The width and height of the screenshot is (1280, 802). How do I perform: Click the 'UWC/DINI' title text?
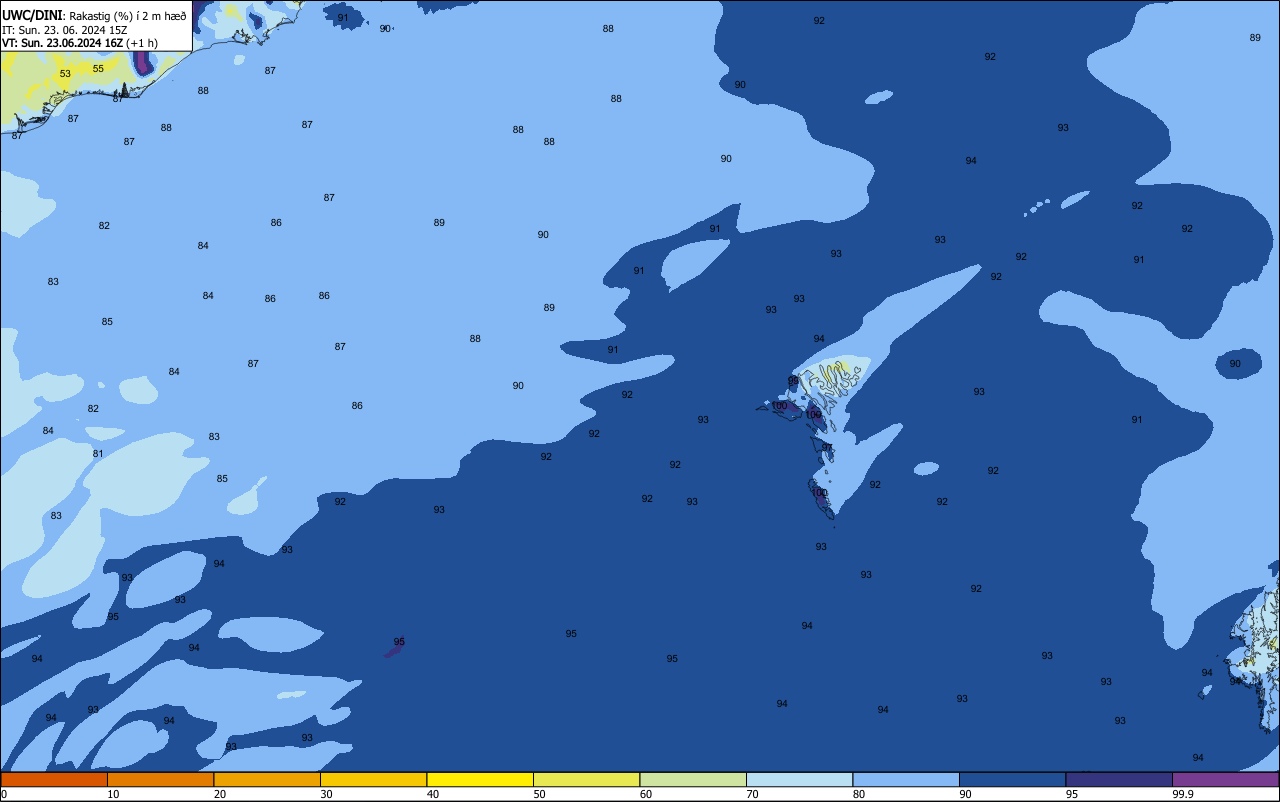pyautogui.click(x=33, y=16)
